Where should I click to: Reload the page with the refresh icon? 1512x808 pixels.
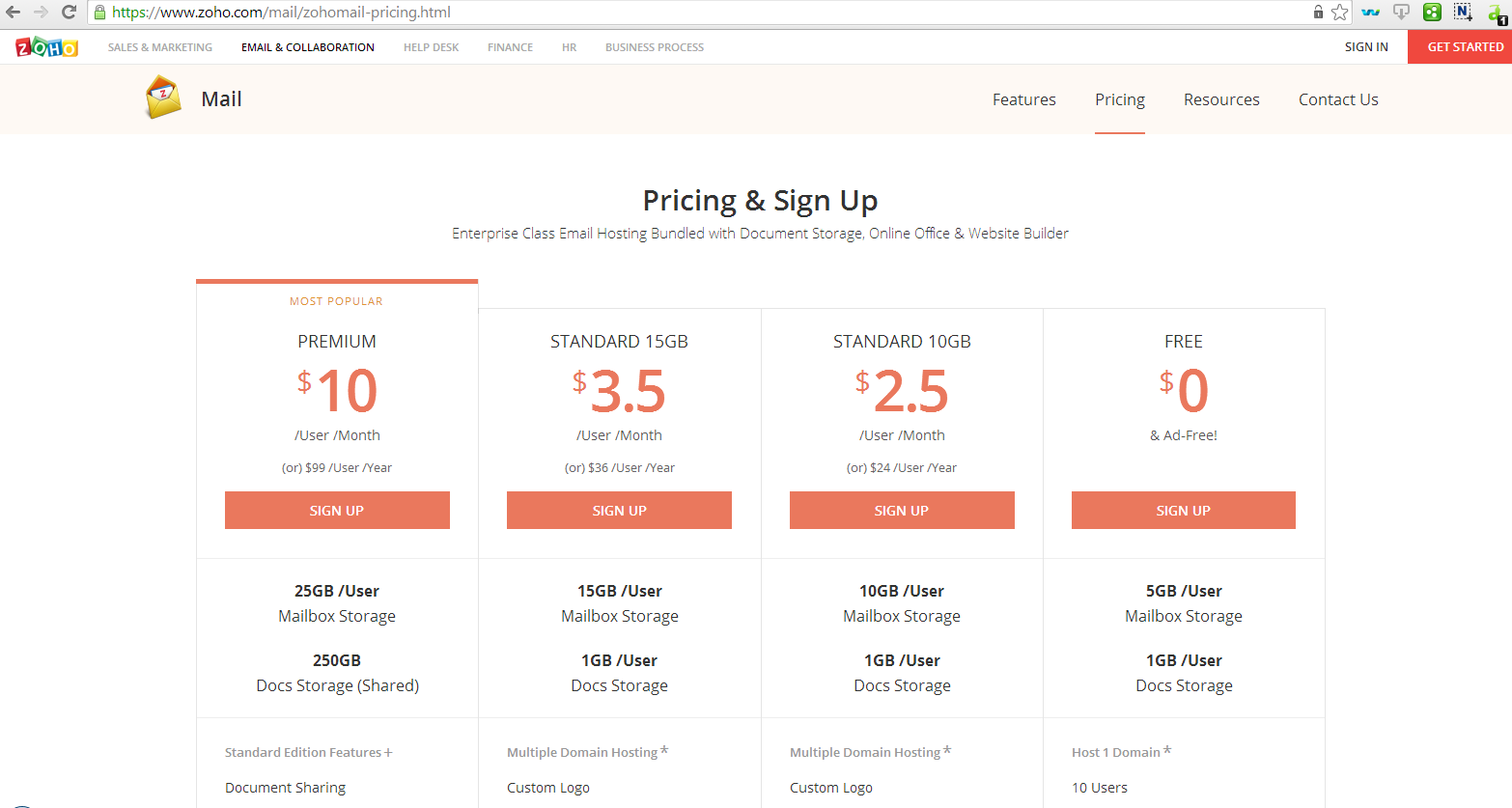coord(69,13)
